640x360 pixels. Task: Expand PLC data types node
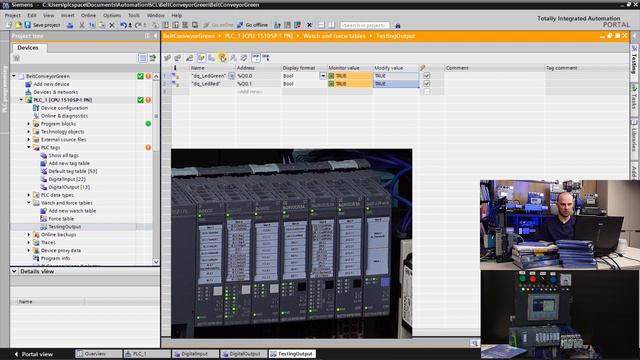[x=29, y=195]
